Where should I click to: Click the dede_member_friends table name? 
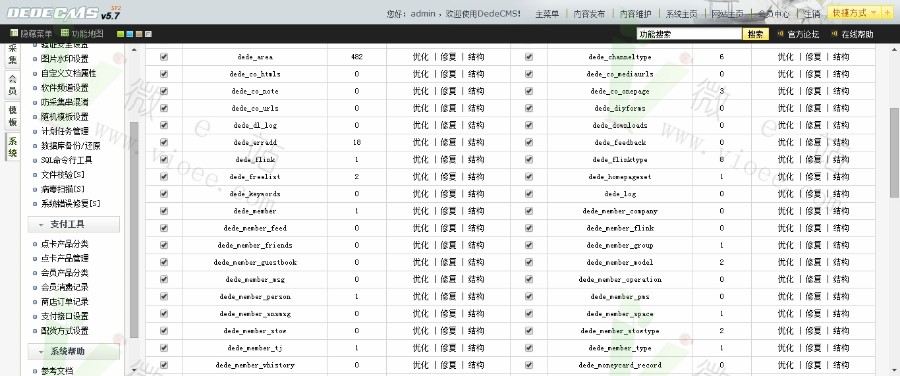coord(255,245)
